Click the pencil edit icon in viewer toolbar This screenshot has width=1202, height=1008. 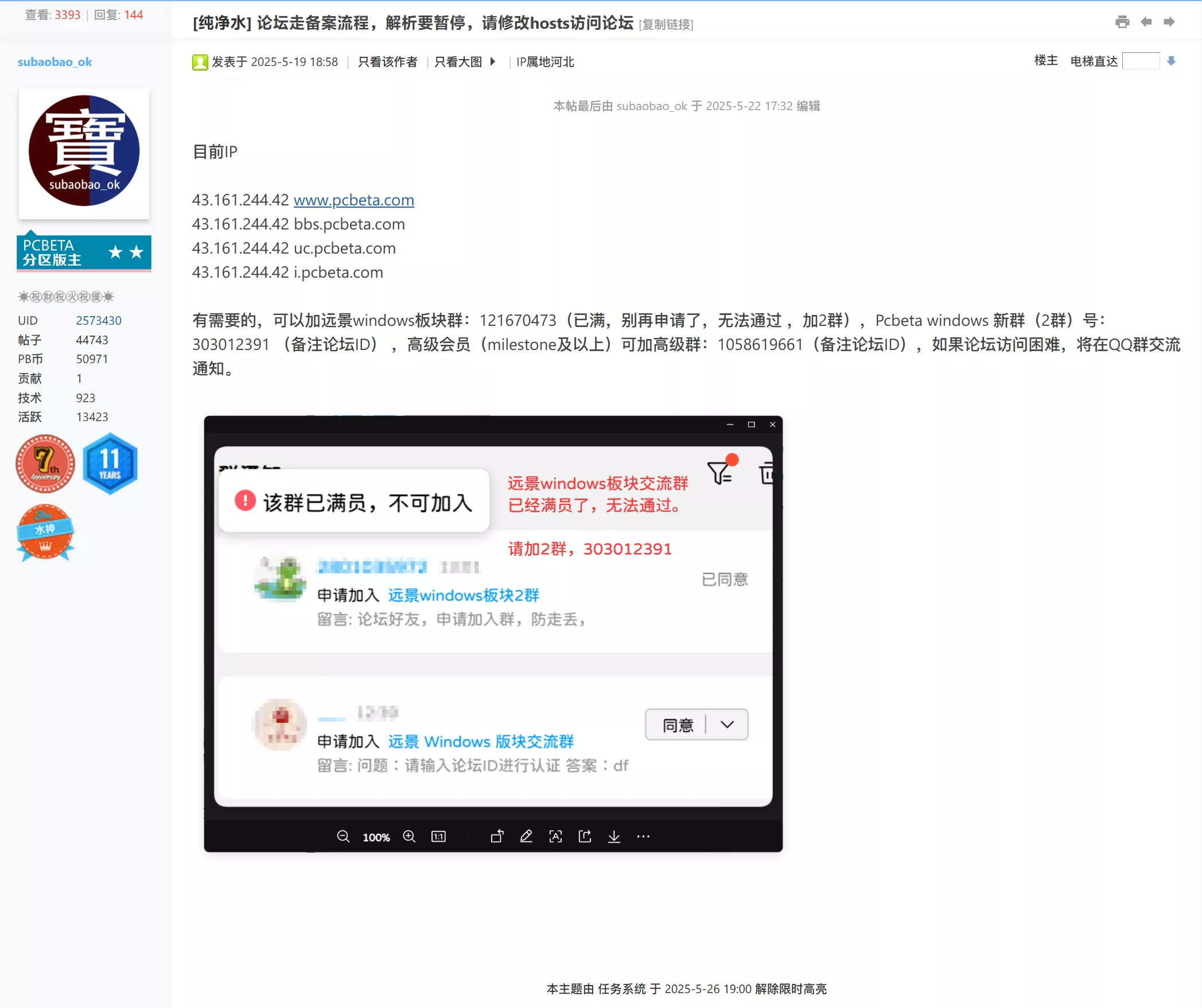526,836
